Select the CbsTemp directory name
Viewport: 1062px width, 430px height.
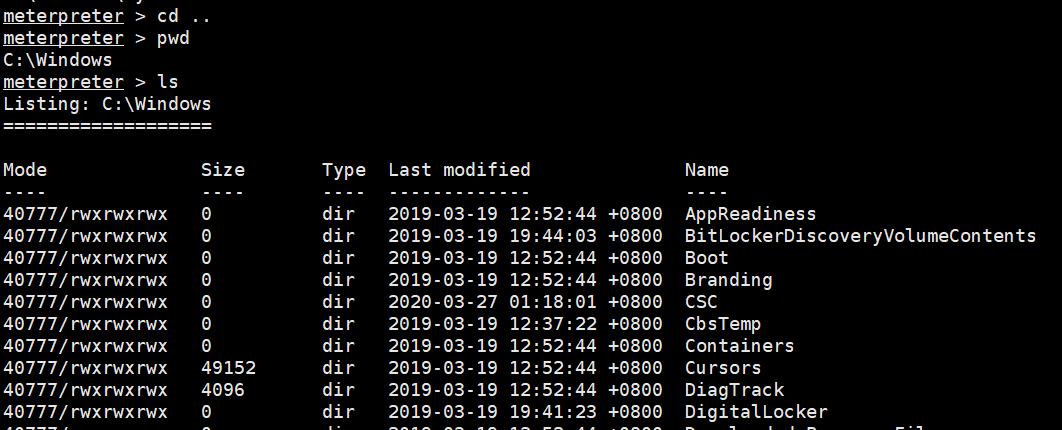(723, 324)
